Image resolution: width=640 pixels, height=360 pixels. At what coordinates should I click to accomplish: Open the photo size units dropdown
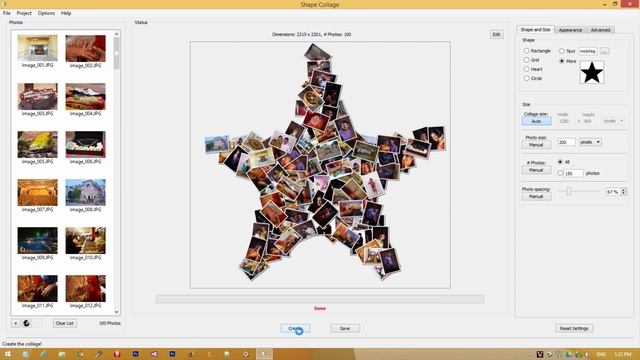pos(590,142)
